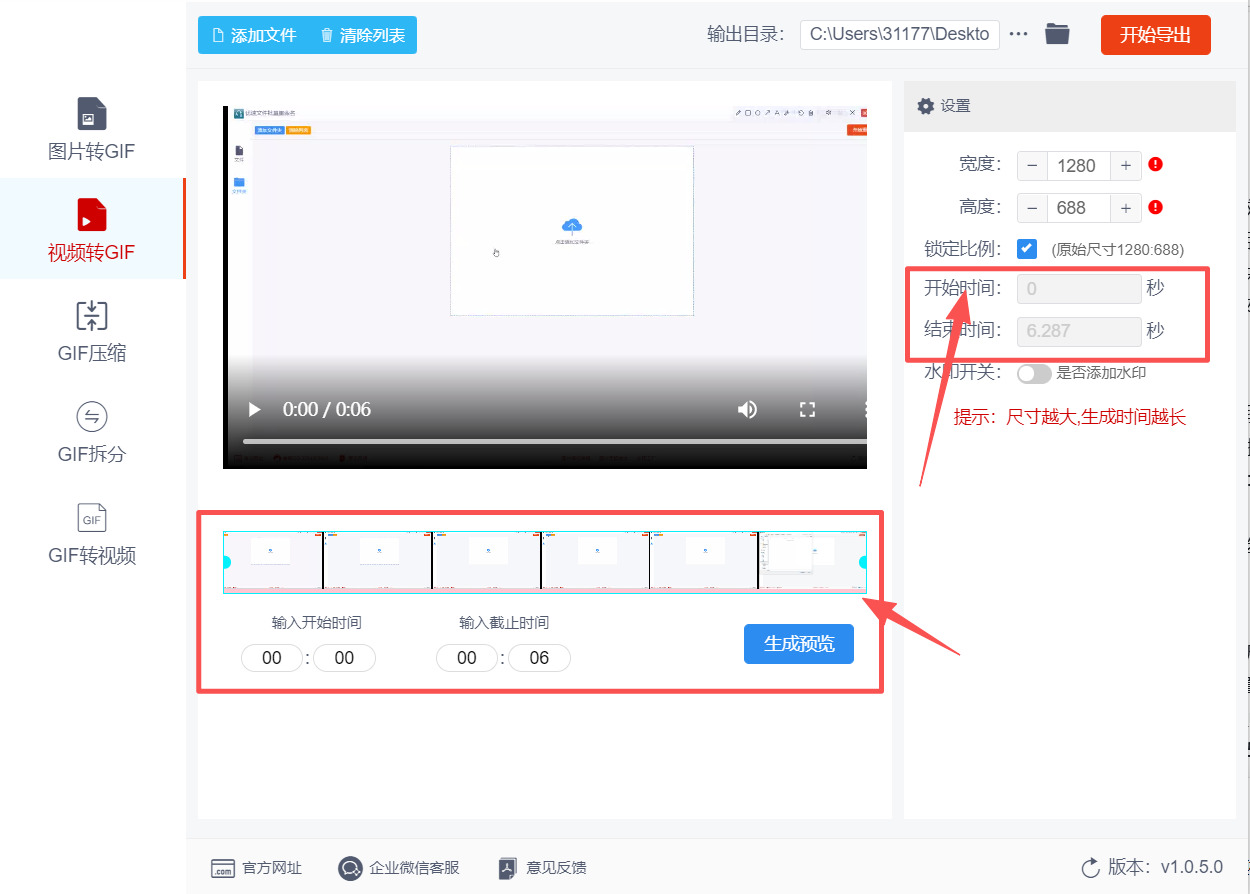Increase width with the plus stepper
The image size is (1250, 894).
tap(1126, 166)
